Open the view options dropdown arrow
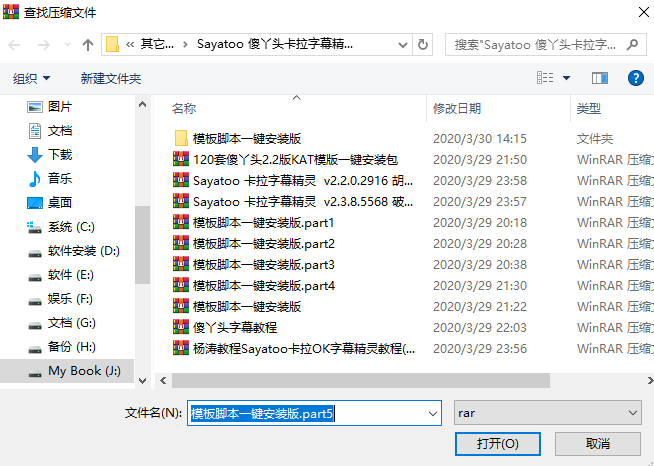 click(x=566, y=78)
